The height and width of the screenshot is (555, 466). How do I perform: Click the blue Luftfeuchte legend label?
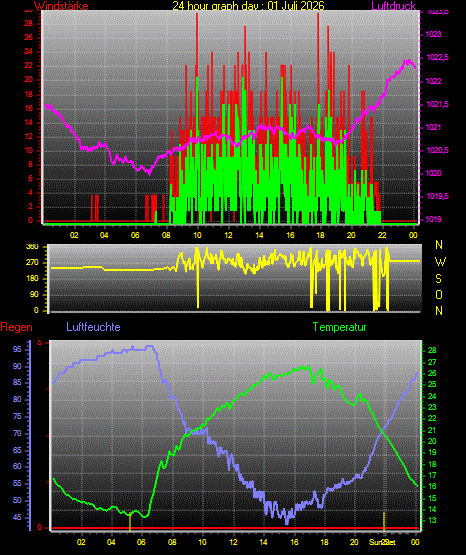pos(93,327)
